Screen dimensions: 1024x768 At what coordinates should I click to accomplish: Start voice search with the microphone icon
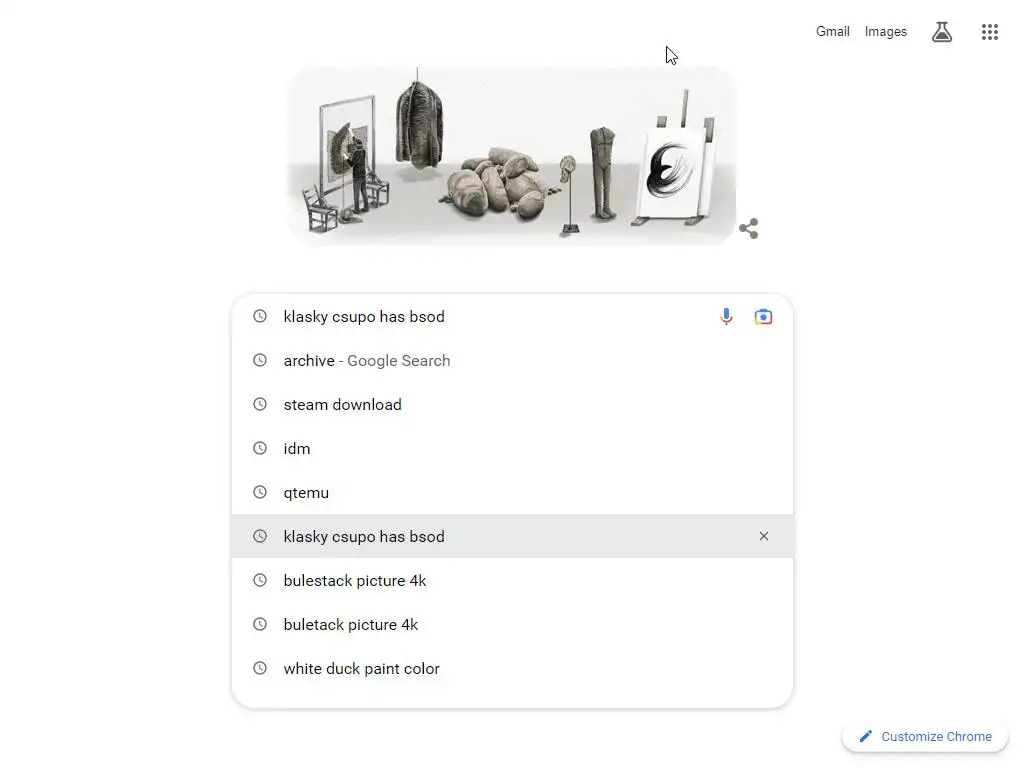tap(726, 317)
